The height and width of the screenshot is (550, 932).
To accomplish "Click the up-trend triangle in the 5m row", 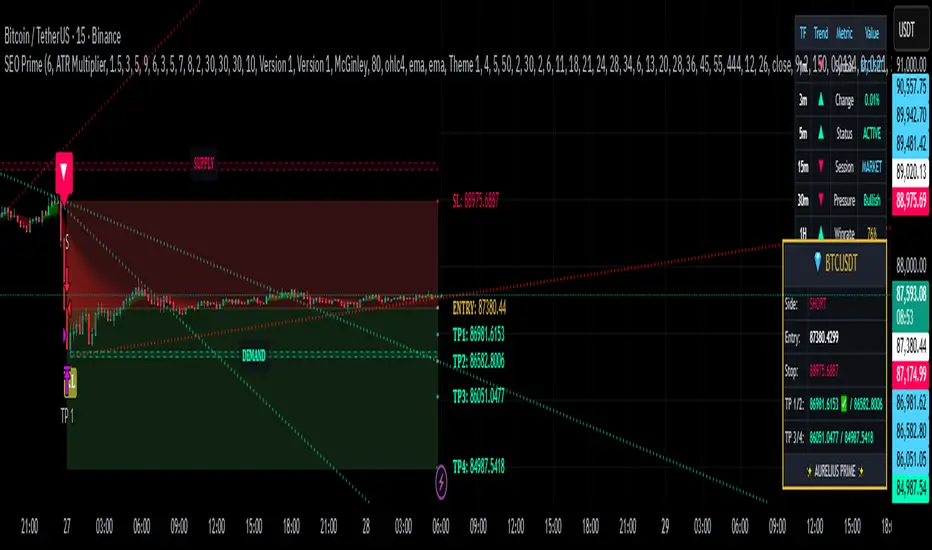I will pos(821,133).
